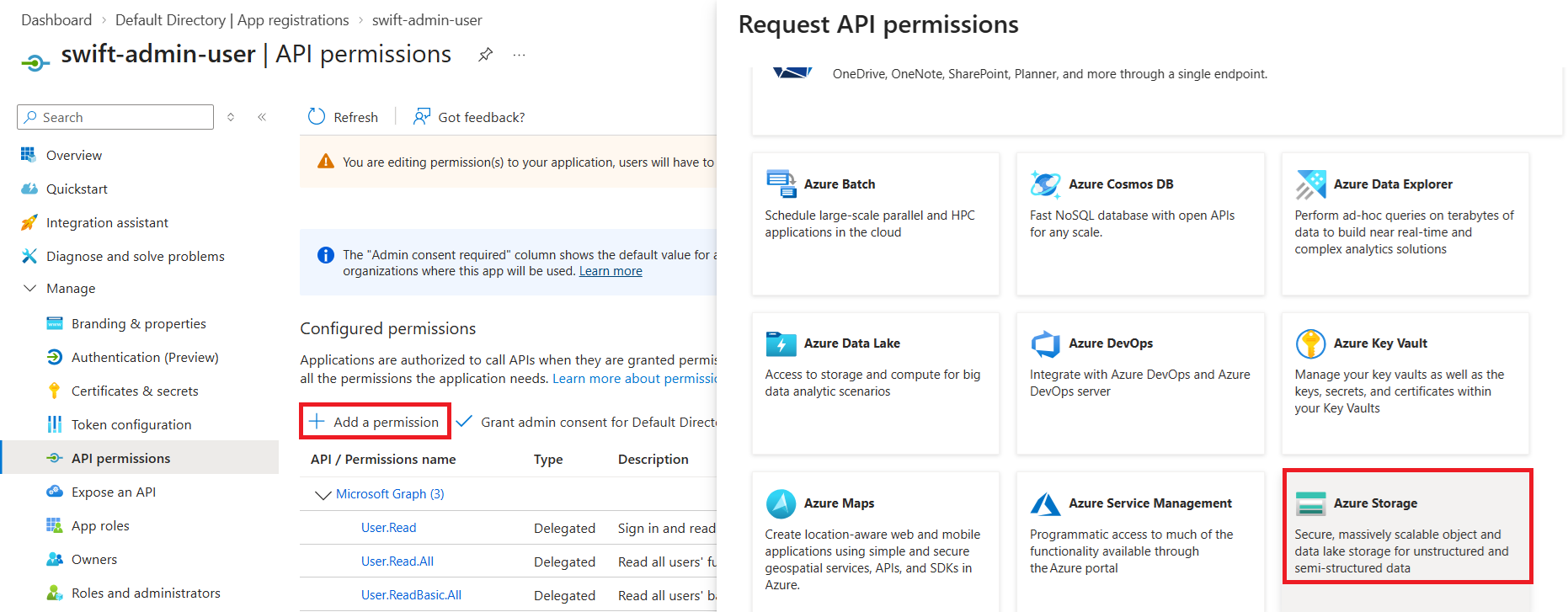
Task: Click the Token configuration icon
Action: coord(55,424)
